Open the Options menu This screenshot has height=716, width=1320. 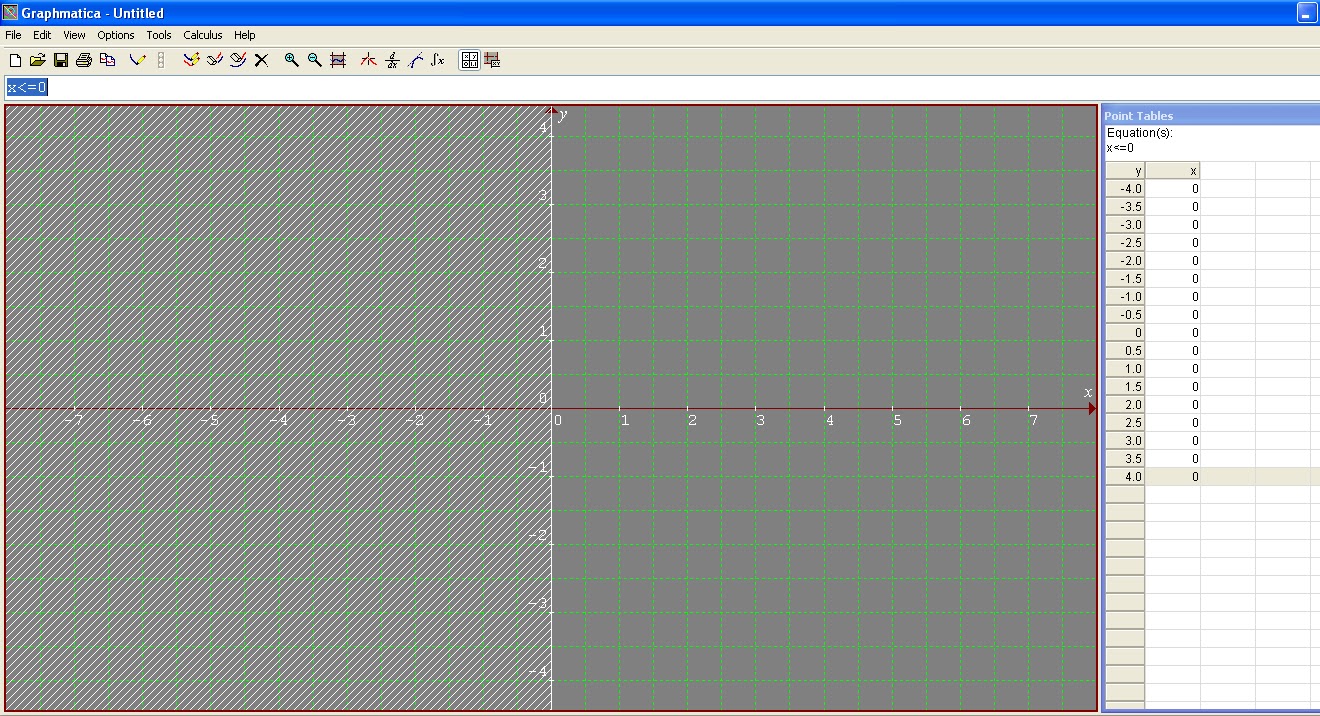point(116,35)
